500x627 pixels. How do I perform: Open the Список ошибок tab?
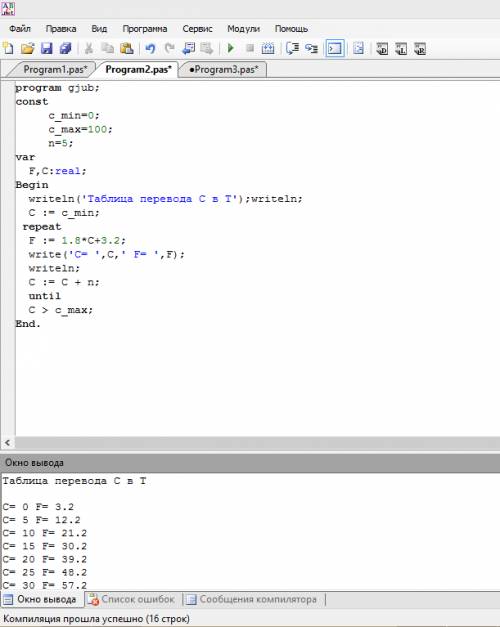132,599
